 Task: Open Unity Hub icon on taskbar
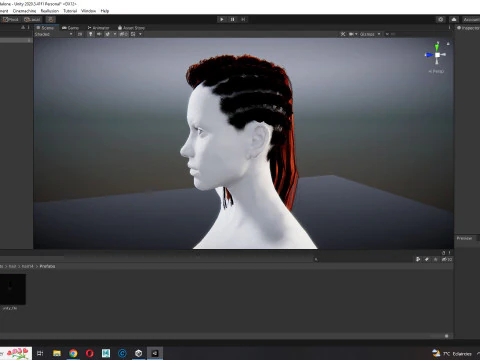pyautogui.click(x=139, y=353)
